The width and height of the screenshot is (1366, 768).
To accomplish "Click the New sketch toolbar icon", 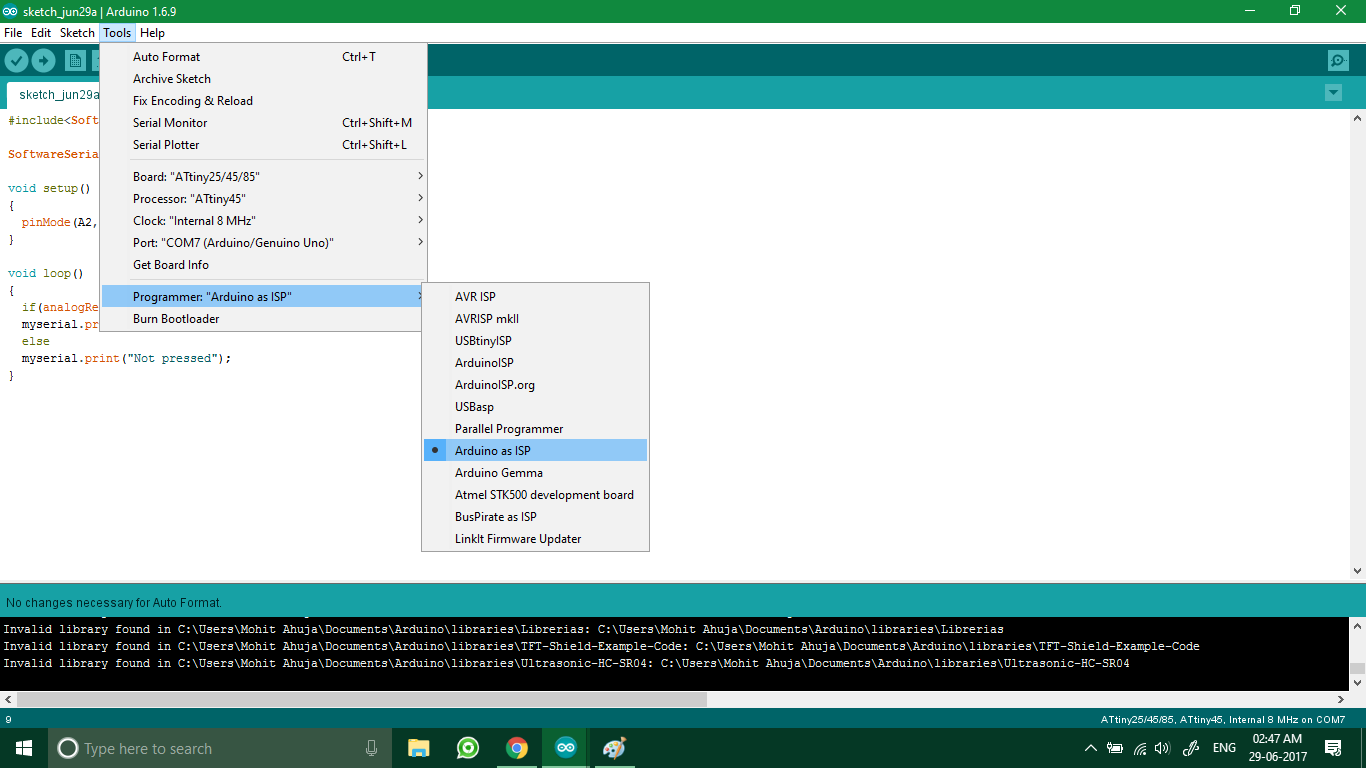I will [75, 61].
